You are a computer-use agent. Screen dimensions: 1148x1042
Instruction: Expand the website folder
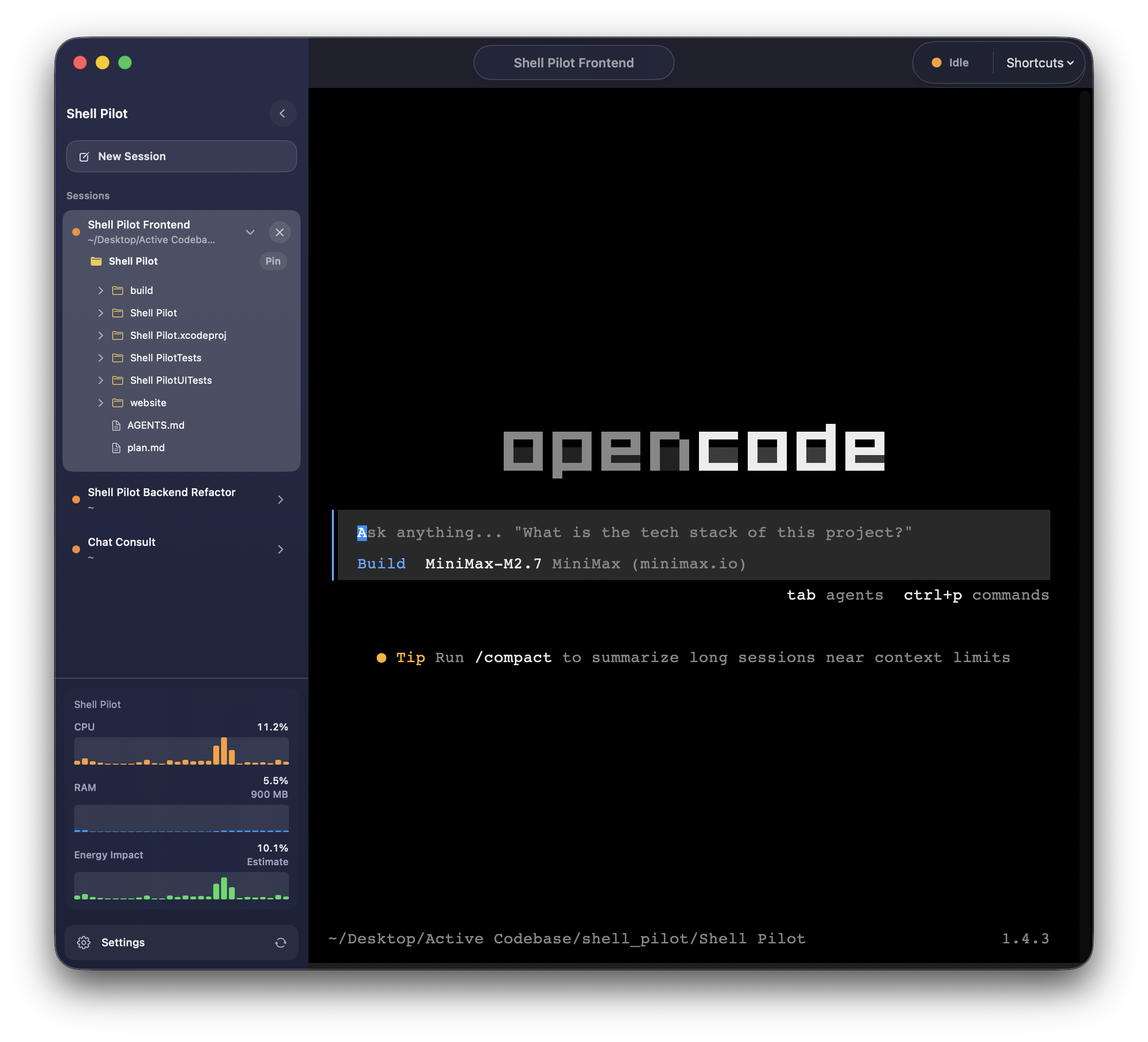coord(101,403)
